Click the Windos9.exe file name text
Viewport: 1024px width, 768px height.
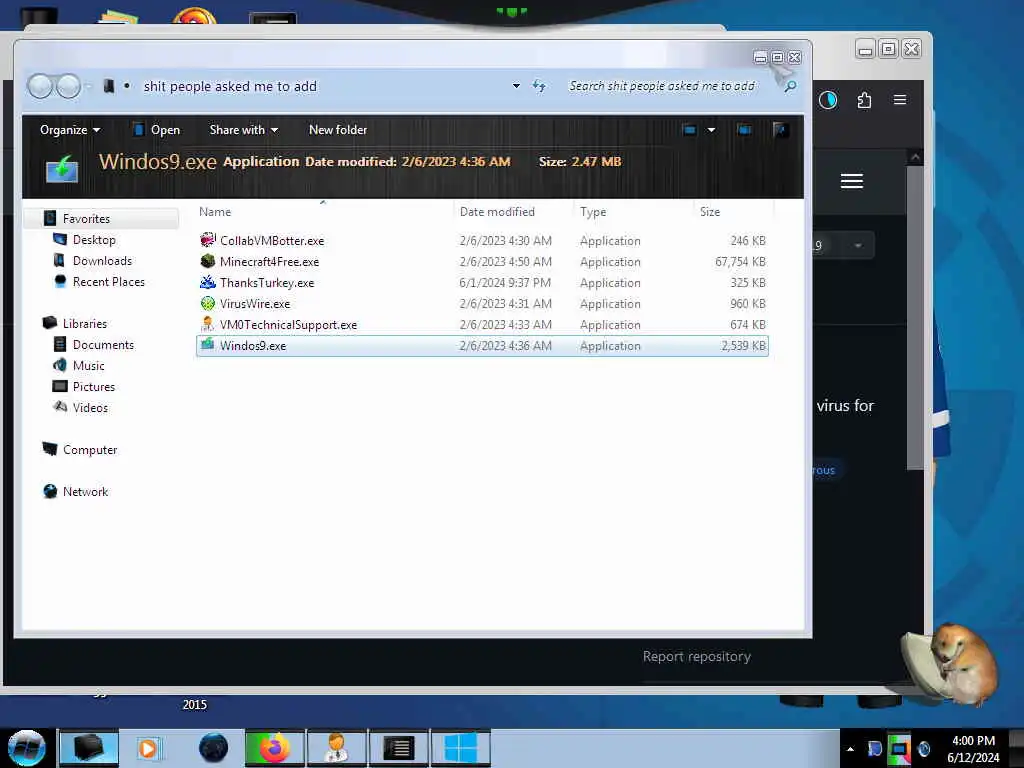(x=253, y=345)
